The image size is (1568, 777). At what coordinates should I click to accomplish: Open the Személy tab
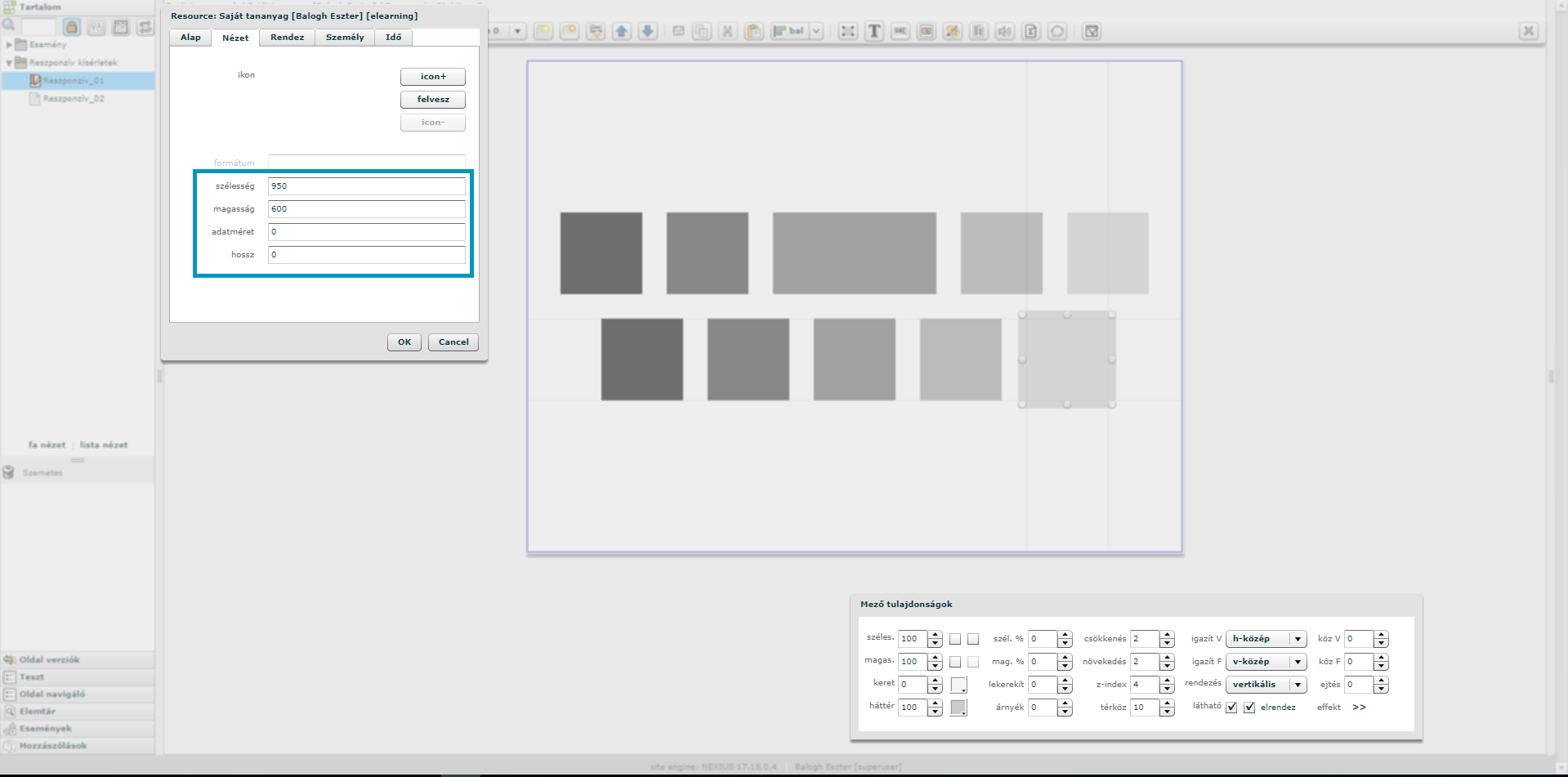point(345,38)
